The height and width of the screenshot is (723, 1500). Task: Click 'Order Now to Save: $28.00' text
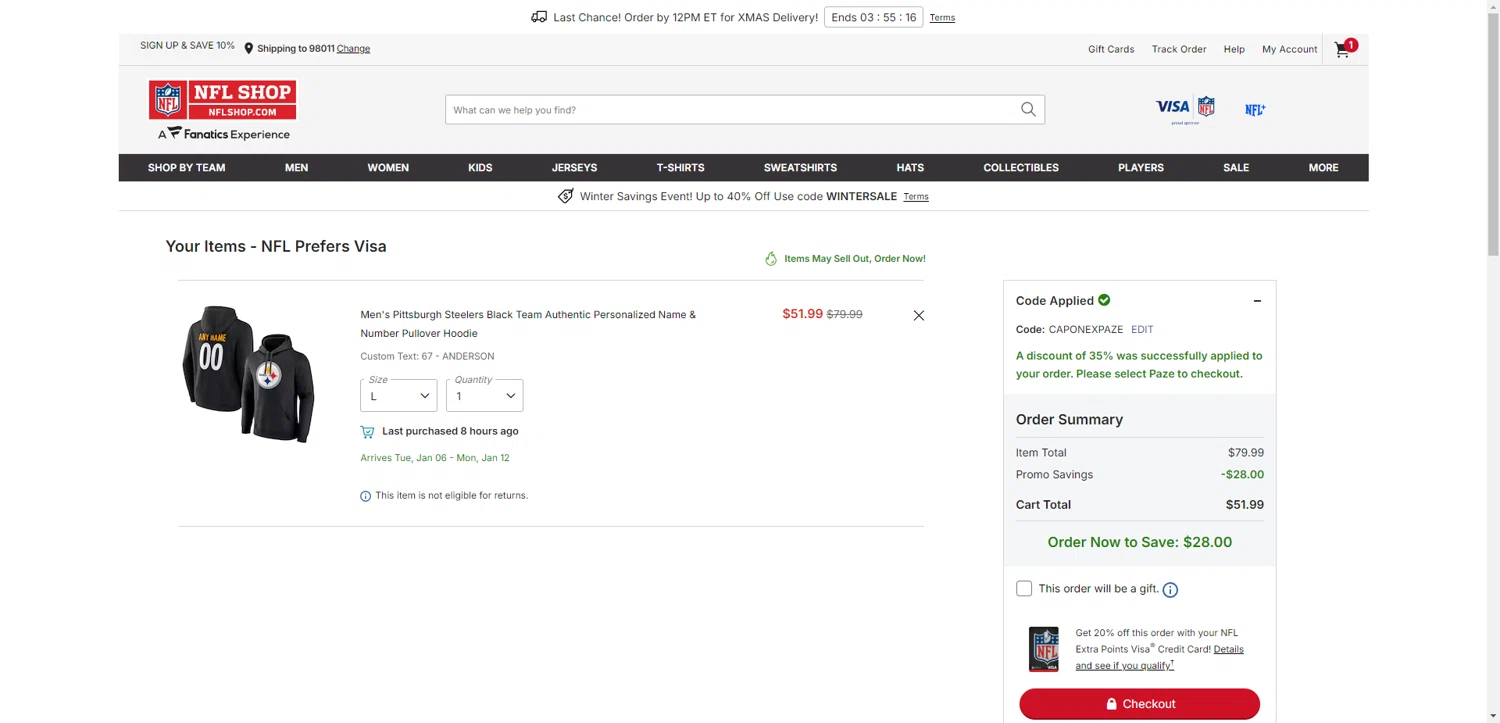(x=1139, y=542)
